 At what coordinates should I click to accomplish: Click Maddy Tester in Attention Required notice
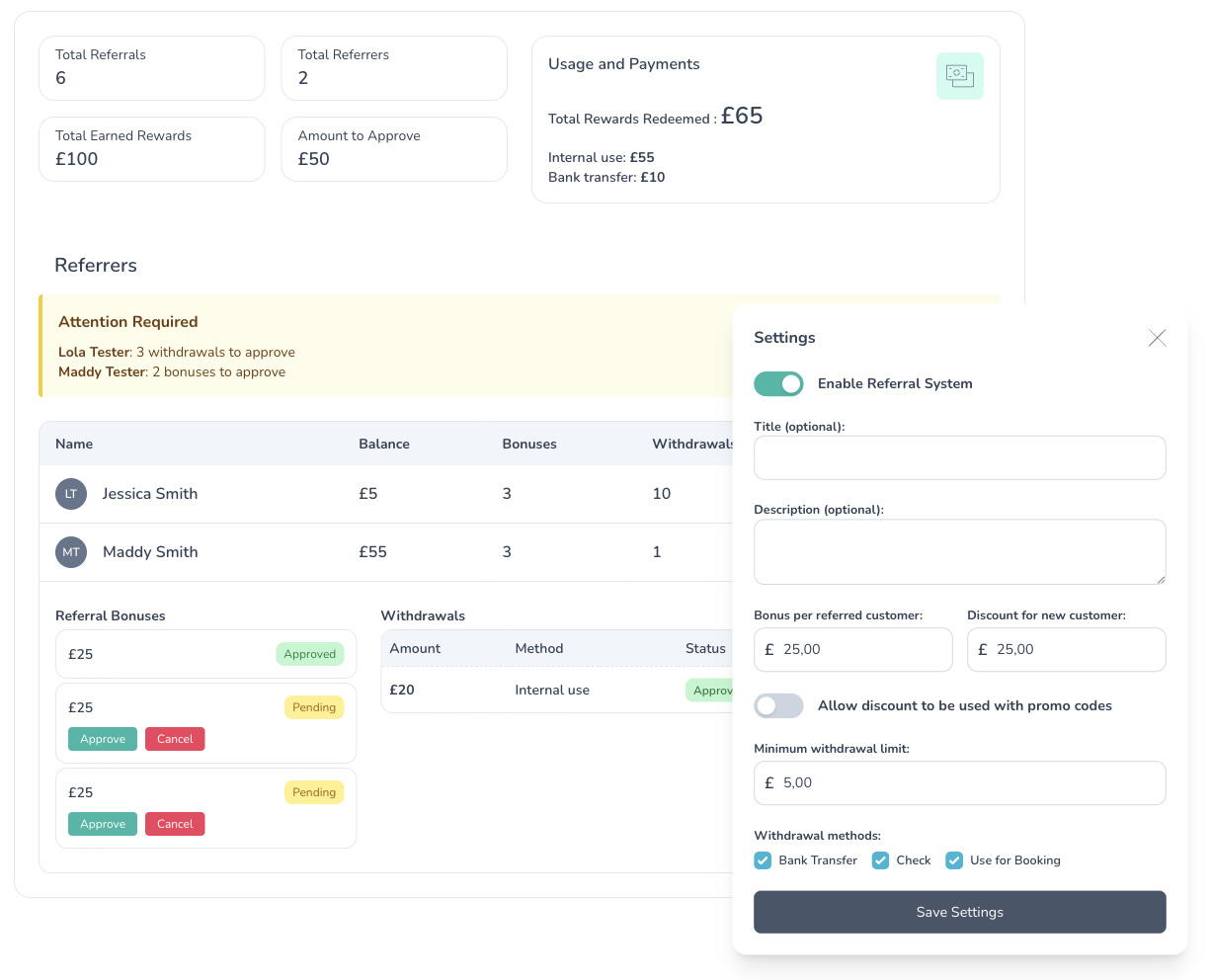[102, 371]
